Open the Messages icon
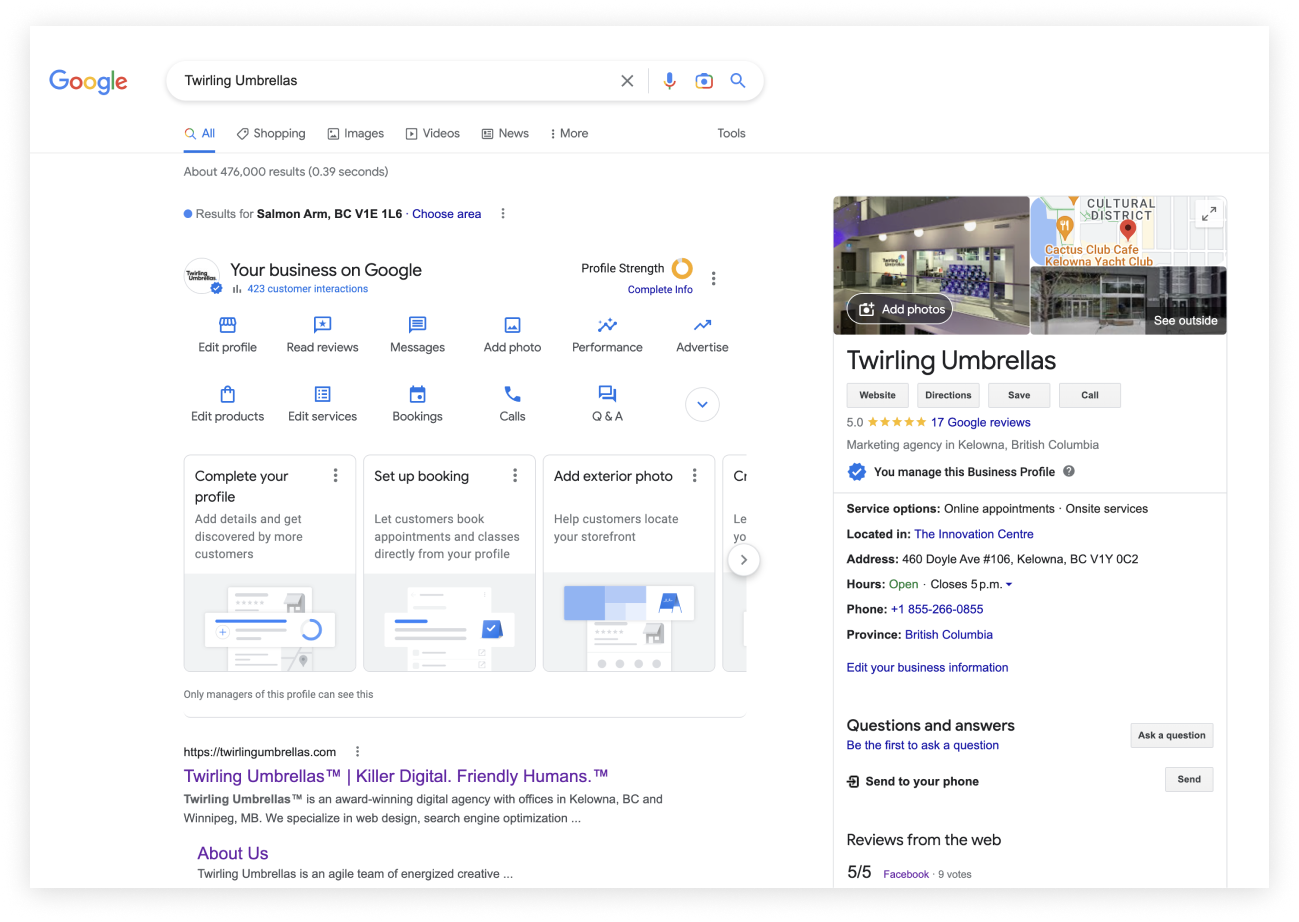This screenshot has height=922, width=1299. coord(417,325)
